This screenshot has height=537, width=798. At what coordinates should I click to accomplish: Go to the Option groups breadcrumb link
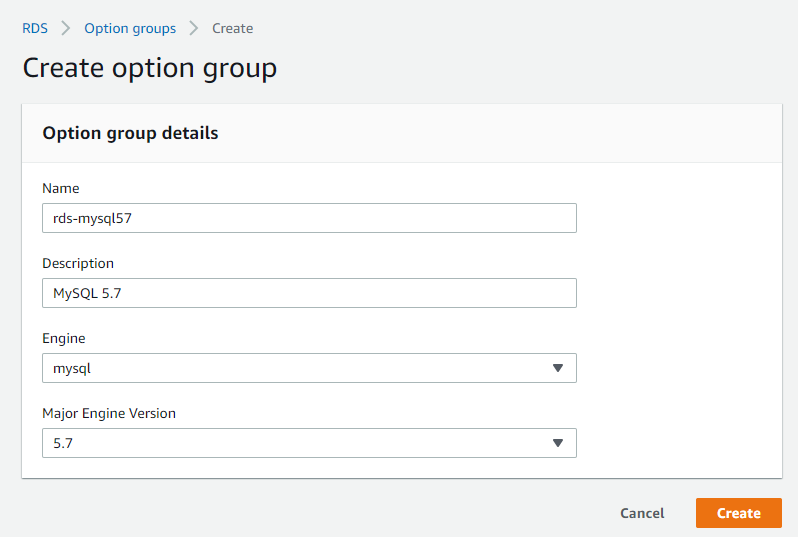pos(130,29)
